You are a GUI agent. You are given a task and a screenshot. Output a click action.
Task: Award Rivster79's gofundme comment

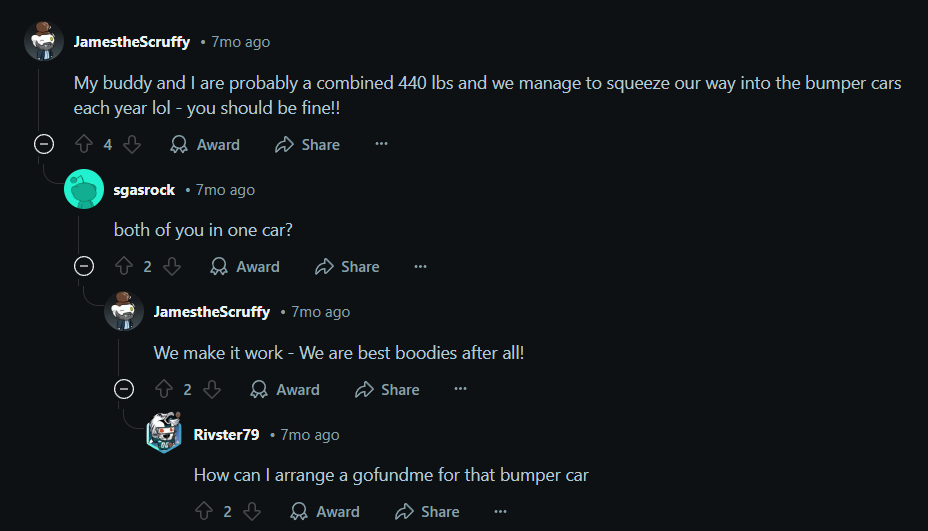pos(325,511)
